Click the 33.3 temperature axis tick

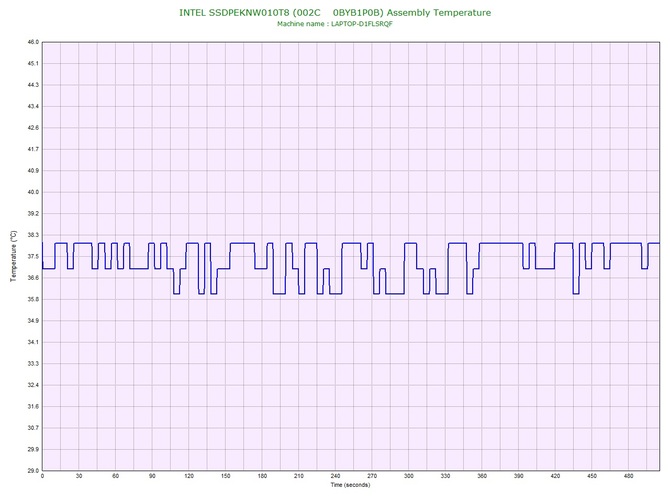[x=33, y=364]
